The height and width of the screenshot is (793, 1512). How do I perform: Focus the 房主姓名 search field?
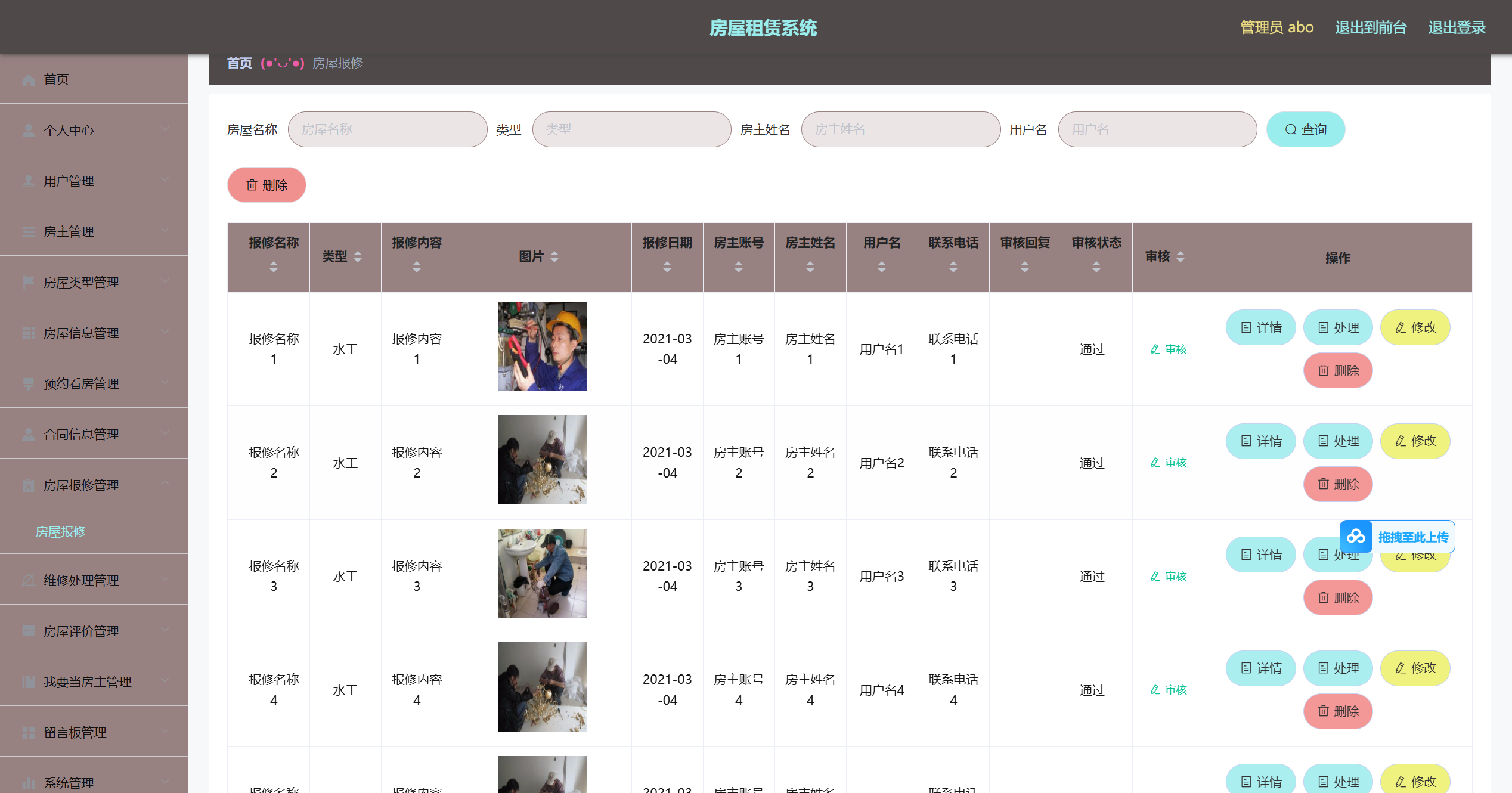click(x=901, y=129)
